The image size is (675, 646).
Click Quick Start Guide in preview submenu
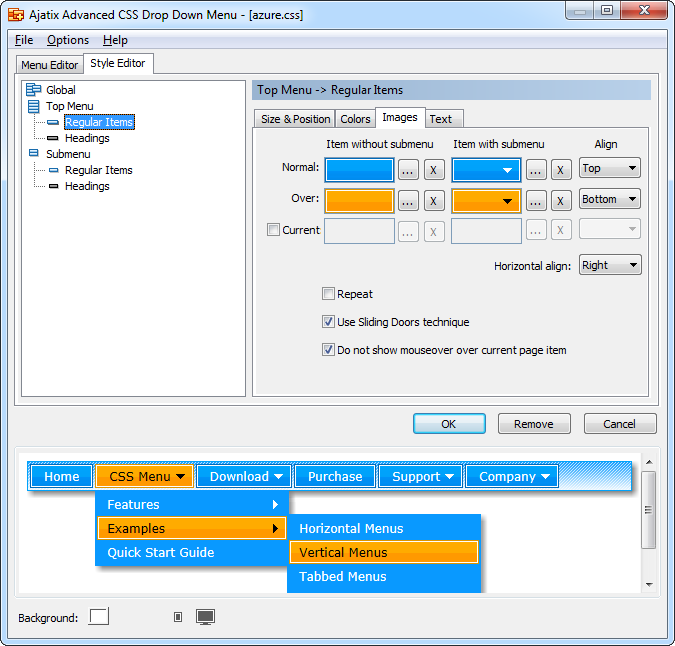(192, 552)
